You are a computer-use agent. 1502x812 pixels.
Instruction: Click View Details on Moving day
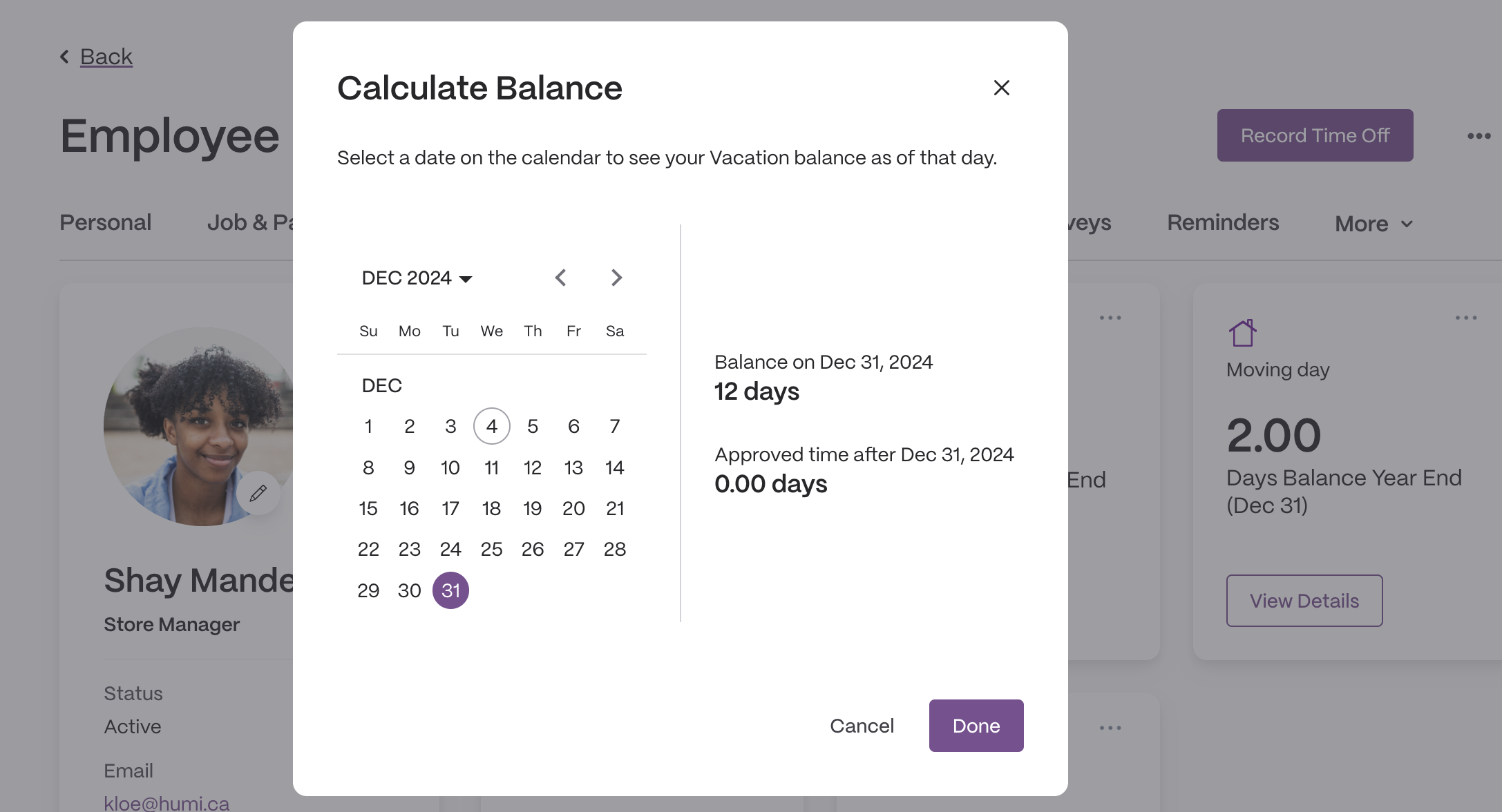(x=1304, y=601)
